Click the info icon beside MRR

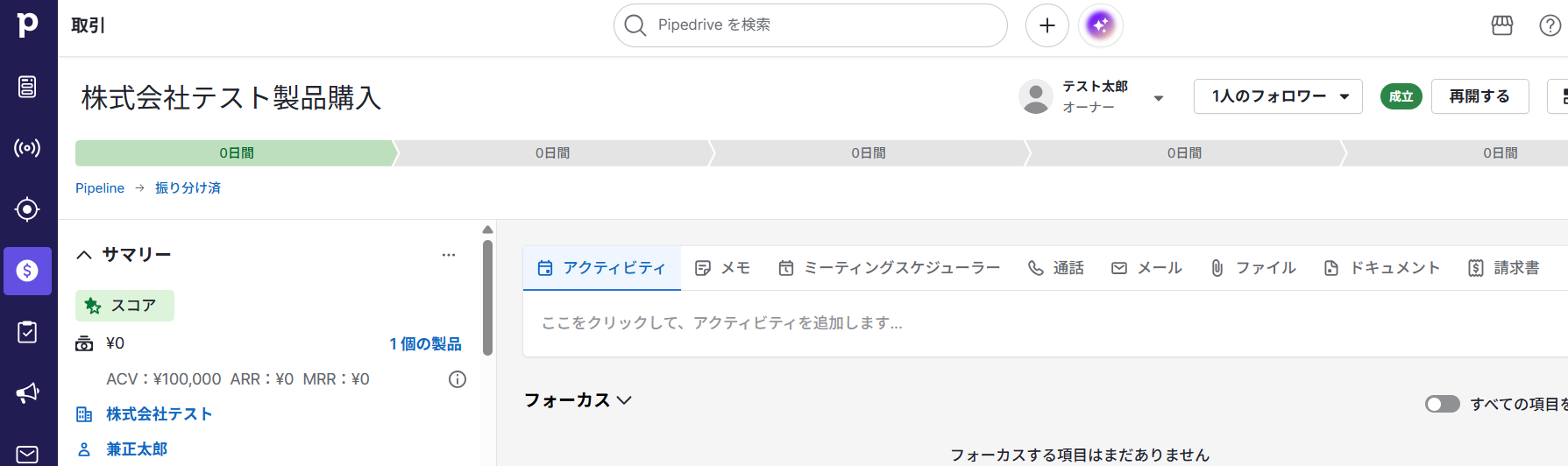tap(458, 379)
